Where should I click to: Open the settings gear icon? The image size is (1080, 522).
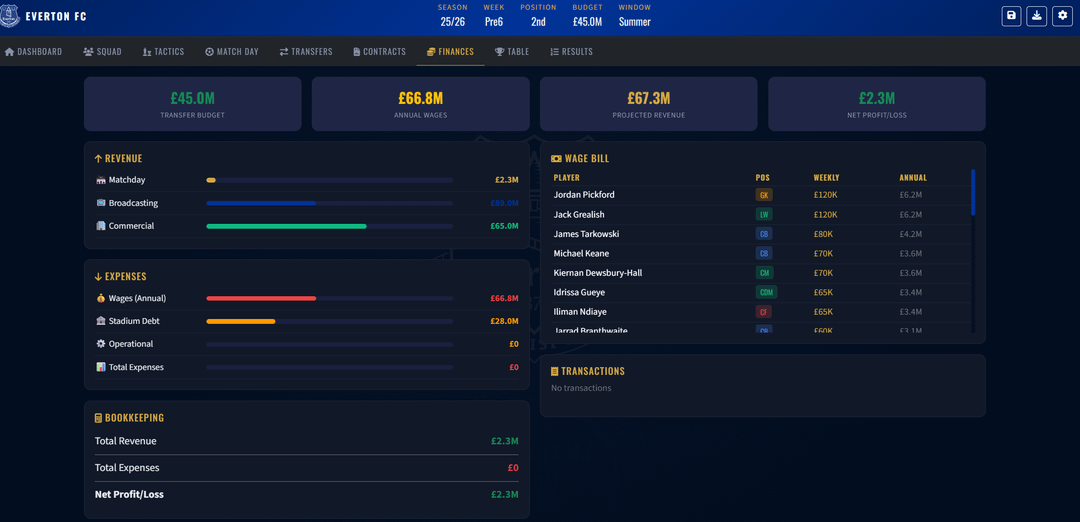pyautogui.click(x=1062, y=16)
